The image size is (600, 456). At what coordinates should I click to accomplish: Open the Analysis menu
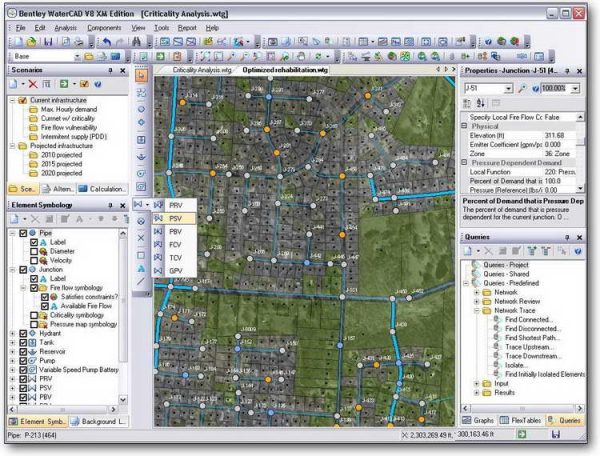65,28
